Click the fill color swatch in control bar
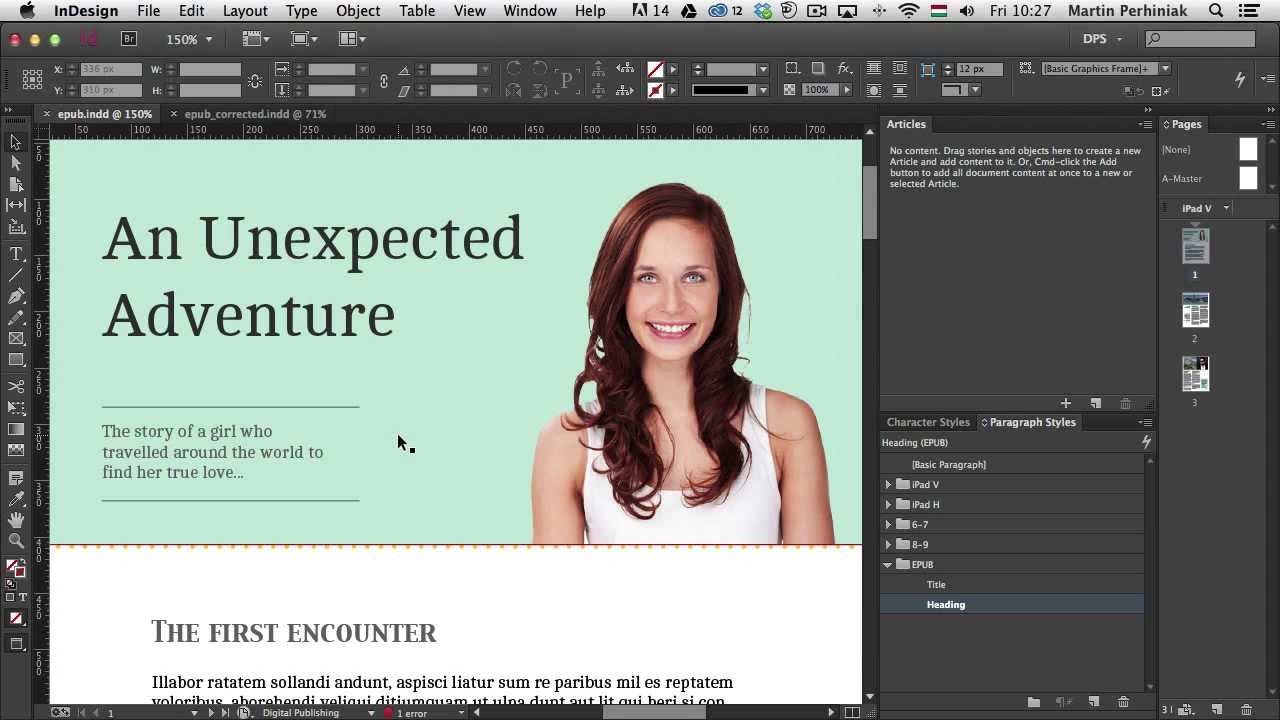This screenshot has height=720, width=1280. coord(655,69)
